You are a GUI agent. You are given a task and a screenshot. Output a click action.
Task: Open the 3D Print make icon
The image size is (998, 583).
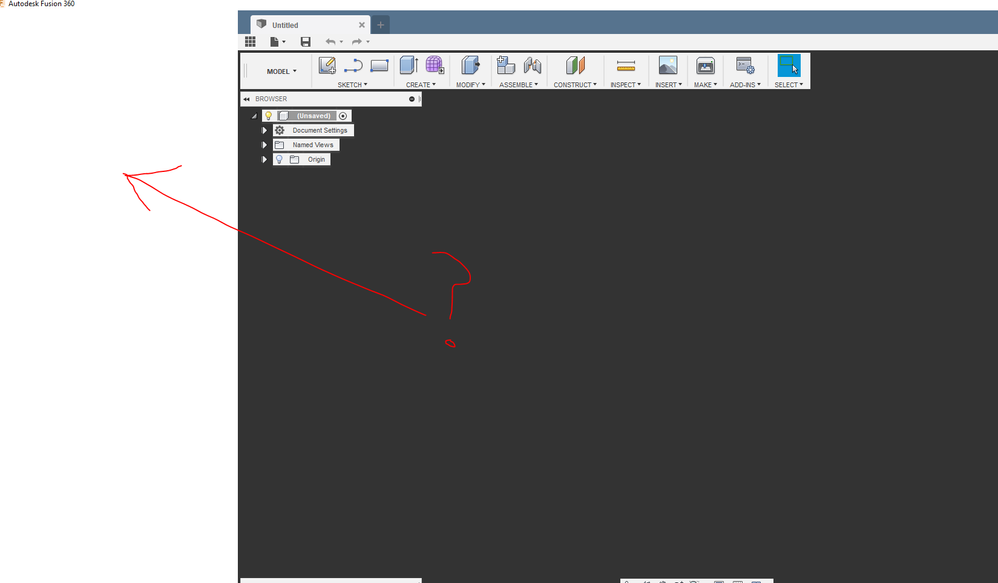click(705, 66)
